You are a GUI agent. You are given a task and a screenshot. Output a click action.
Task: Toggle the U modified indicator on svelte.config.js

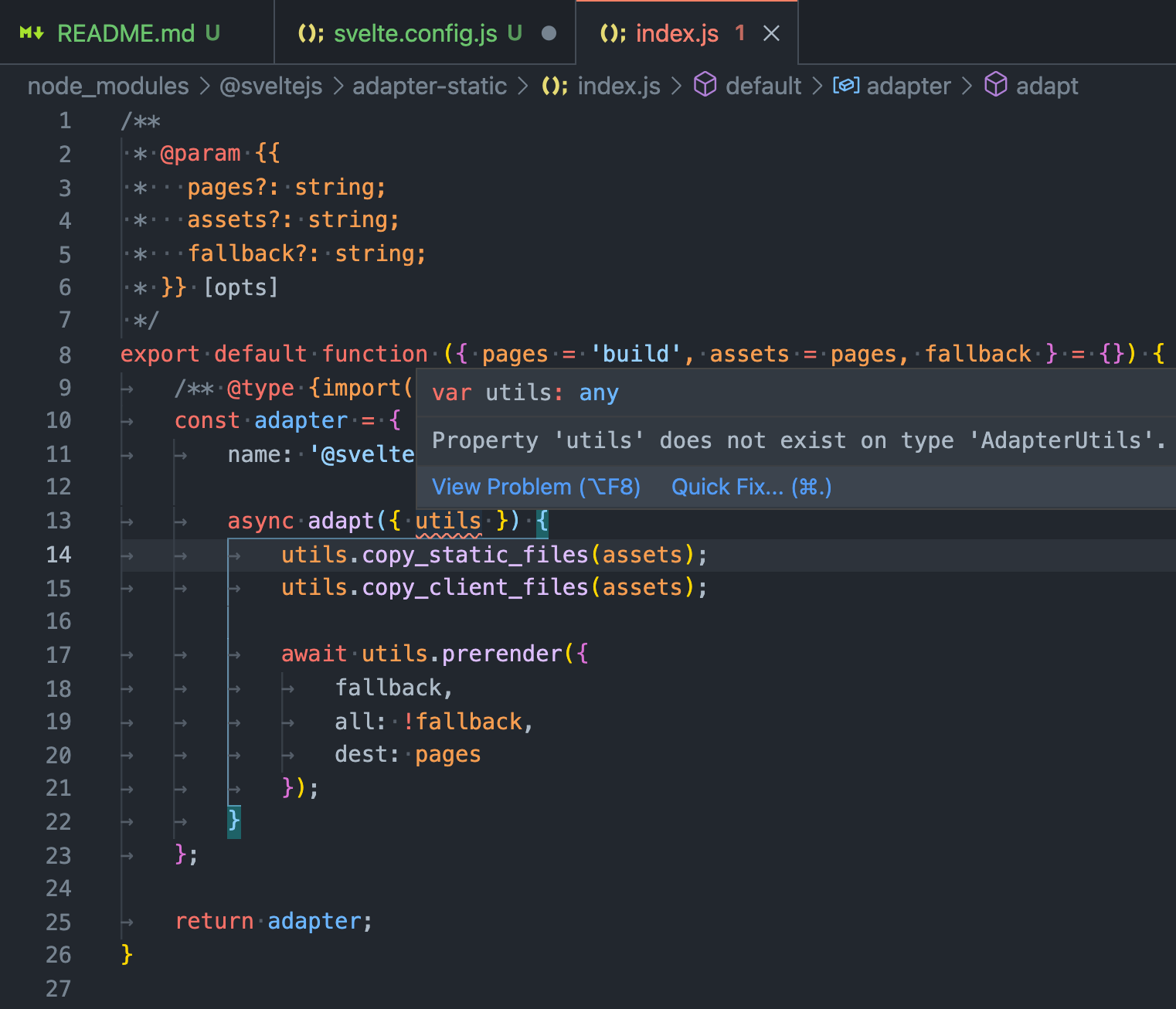515,32
